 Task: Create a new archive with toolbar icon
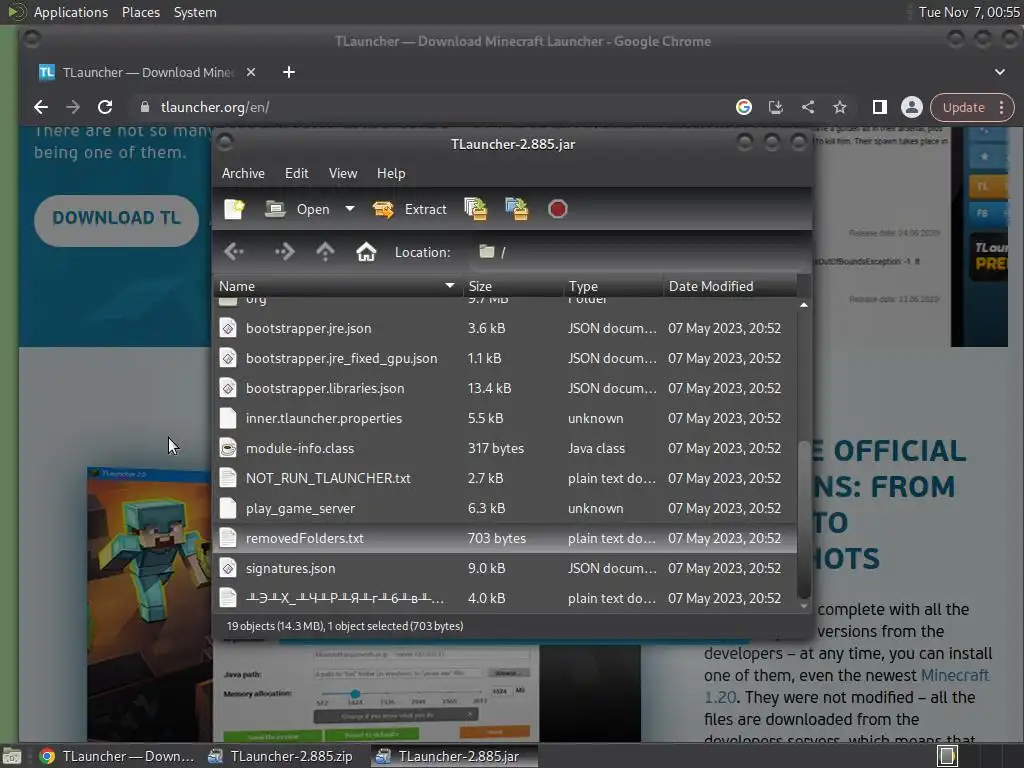coord(234,209)
